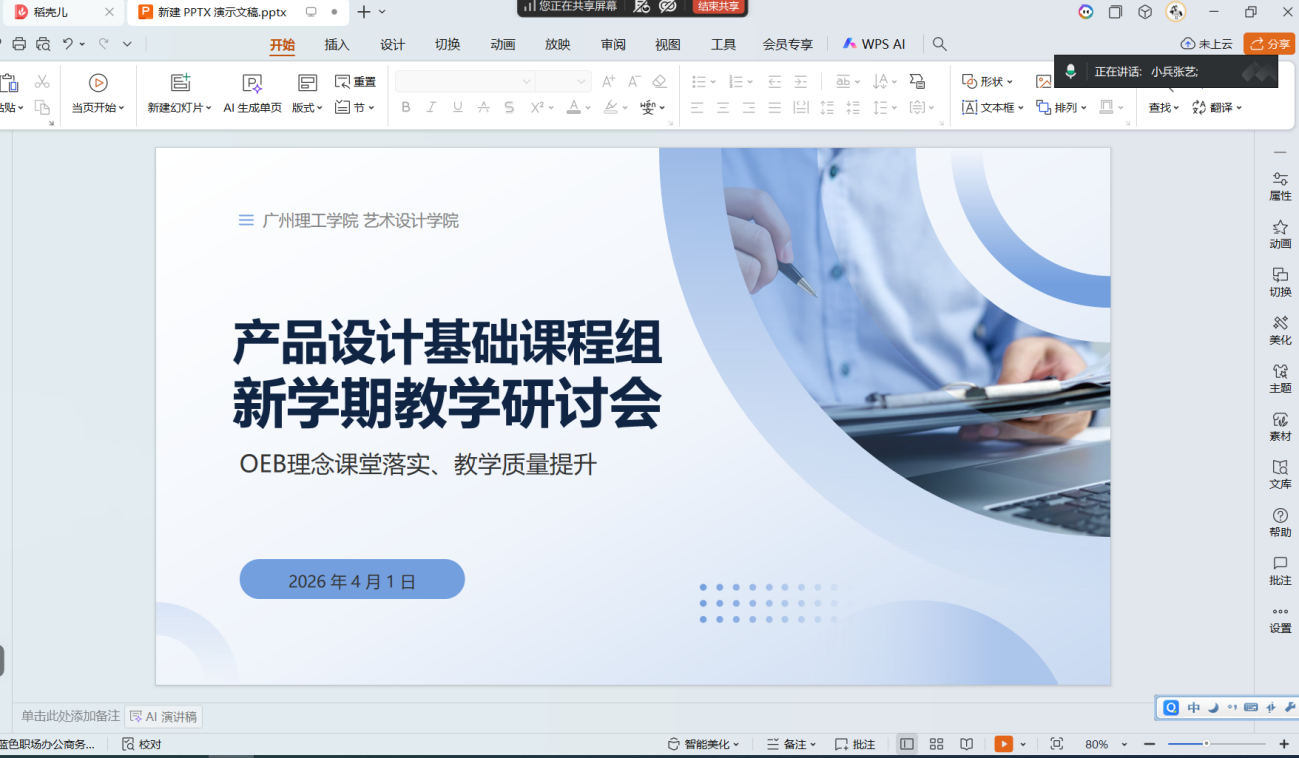Open the 美化 panel in right sidebar
The width and height of the screenshot is (1299, 758).
coord(1280,323)
